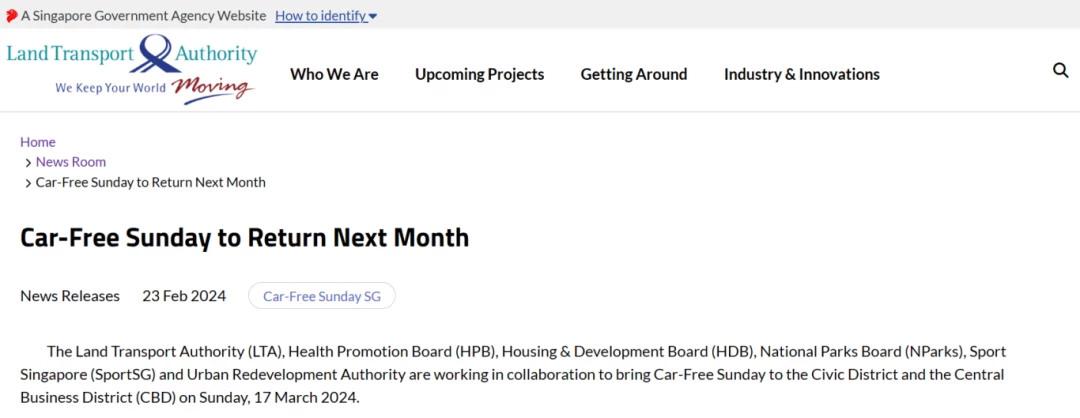Click A Singapore Government Agency Website text
1080x418 pixels.
(x=143, y=16)
